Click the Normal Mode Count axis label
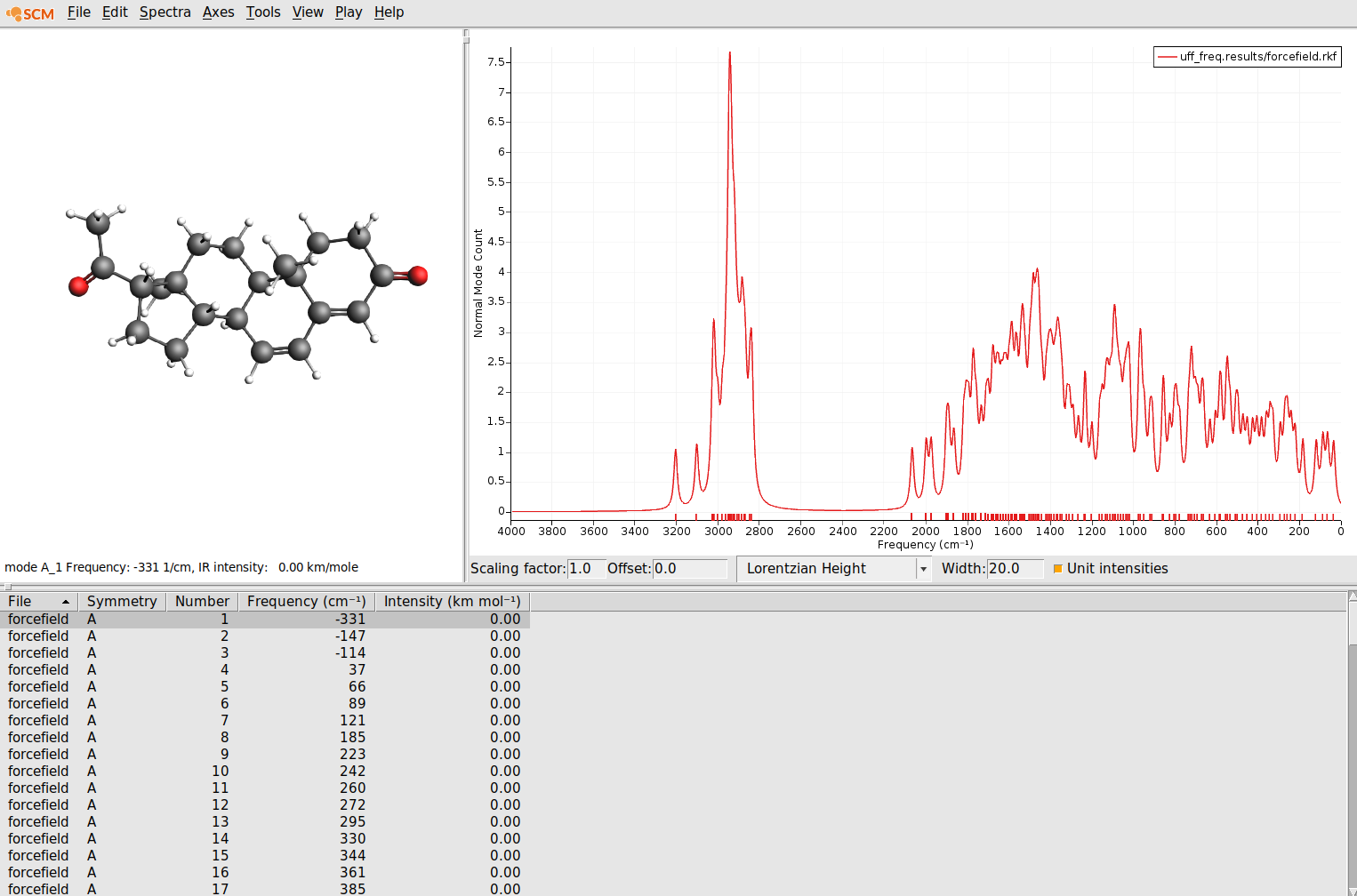Screen dimensions: 1357x896 [x=478, y=284]
